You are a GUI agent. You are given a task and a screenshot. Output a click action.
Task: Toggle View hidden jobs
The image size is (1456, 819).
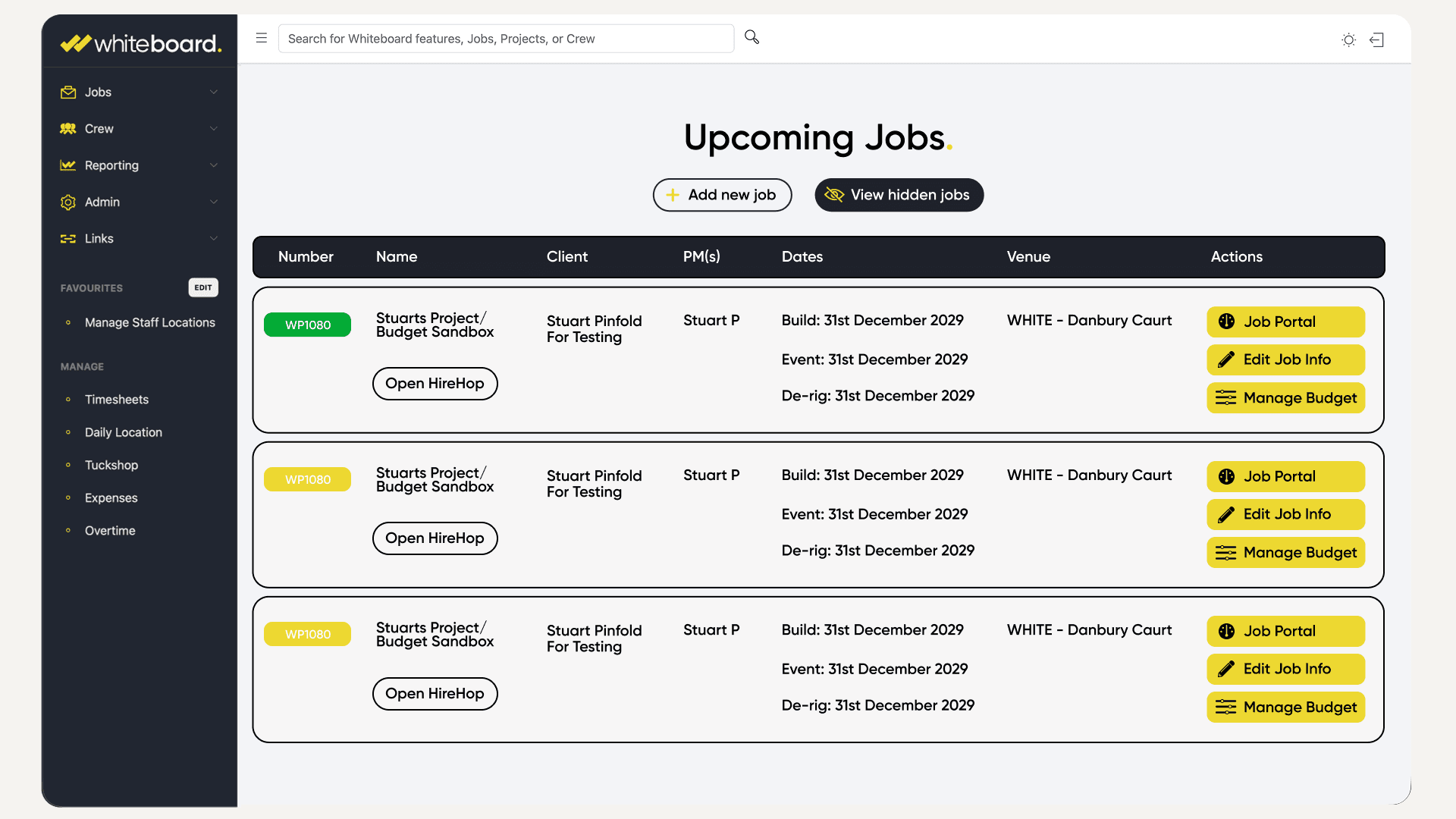pyautogui.click(x=899, y=195)
